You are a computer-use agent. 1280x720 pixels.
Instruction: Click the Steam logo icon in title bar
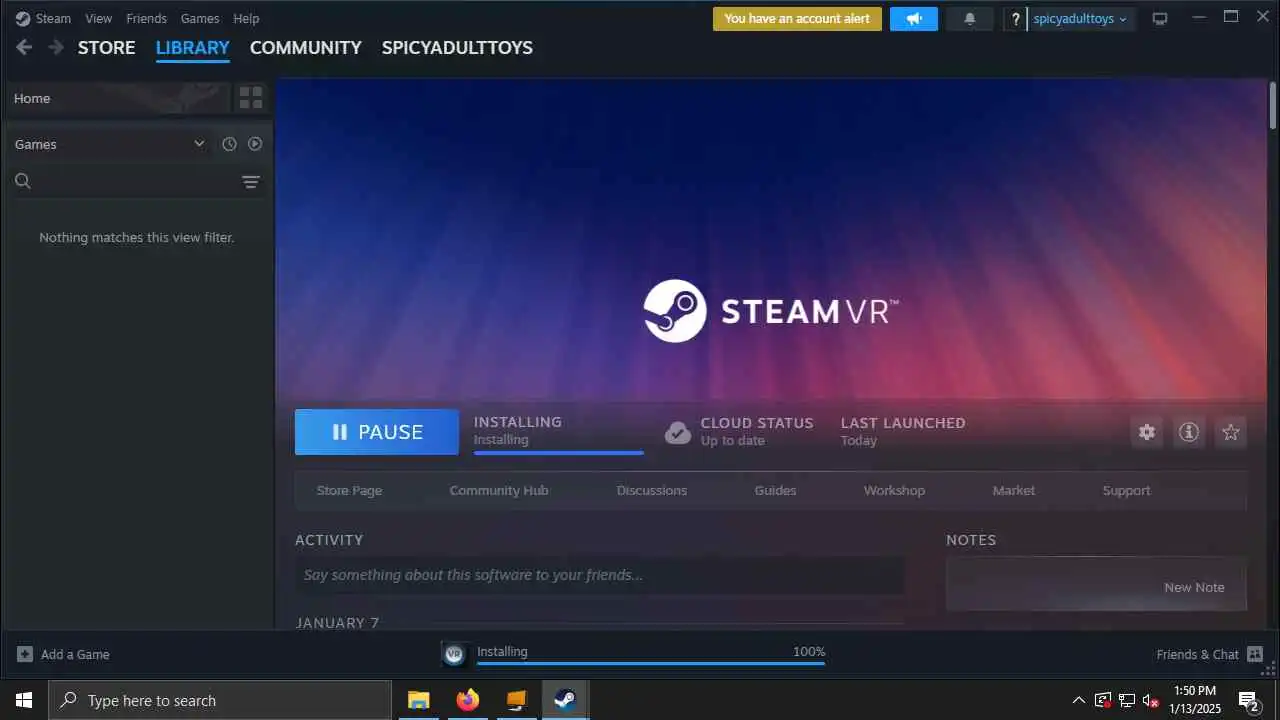pos(23,18)
